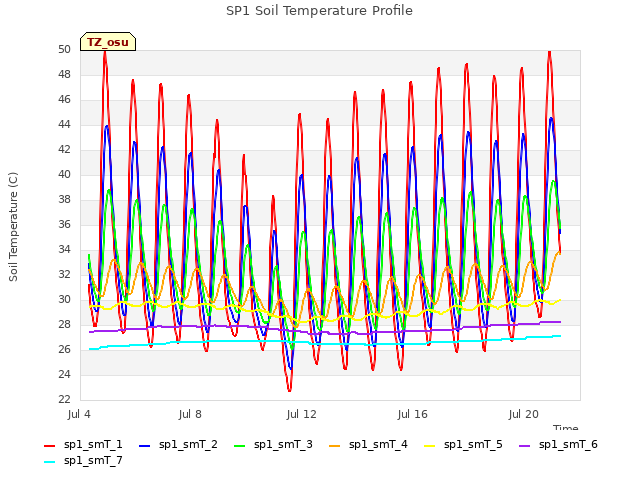The width and height of the screenshot is (640, 480).
Task: Click the 26 y-axis tick label
Action: 64,350
